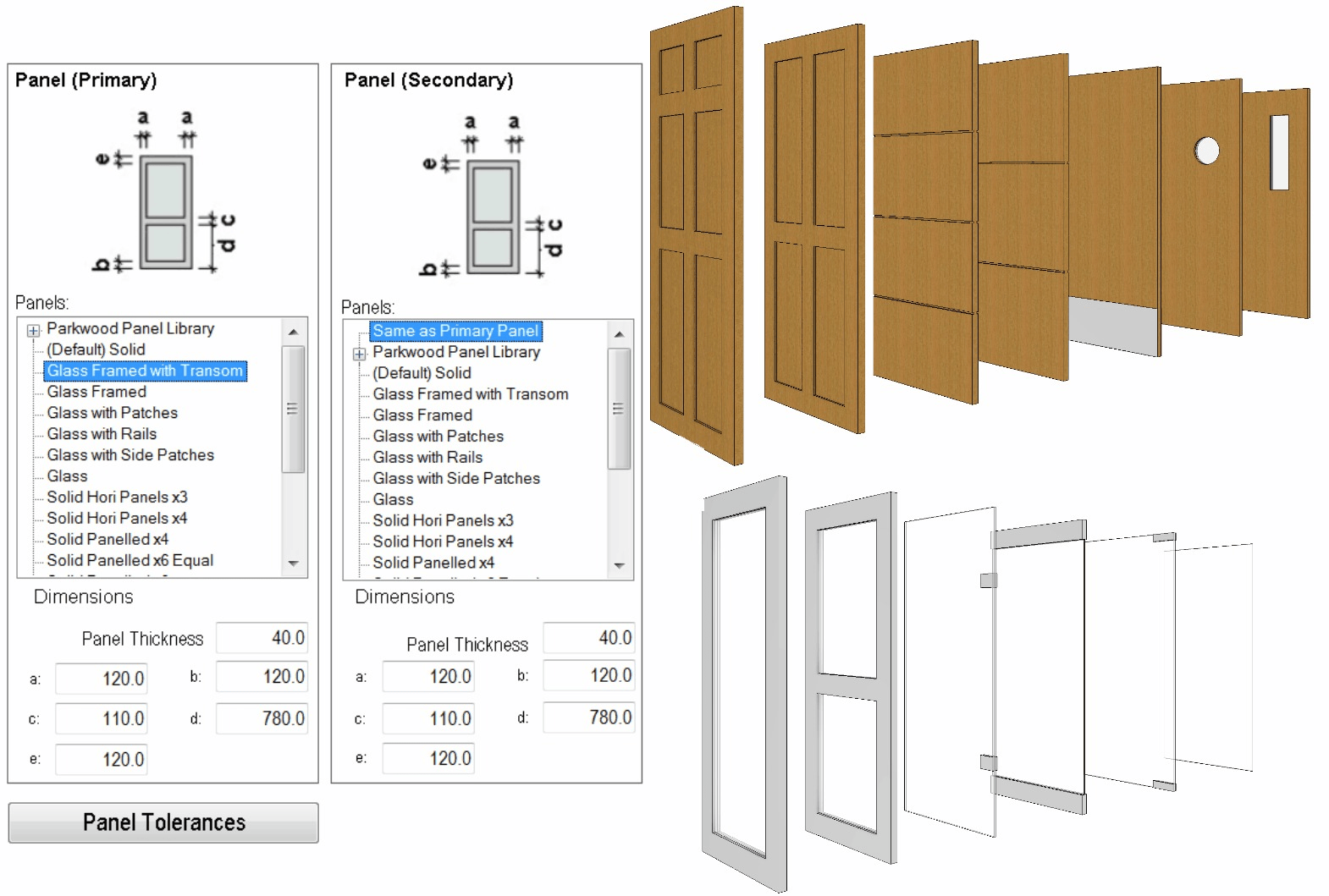Image resolution: width=1329 pixels, height=896 pixels.
Task: Select Solid Hori Panels x3 in Primary list
Action: [x=117, y=497]
